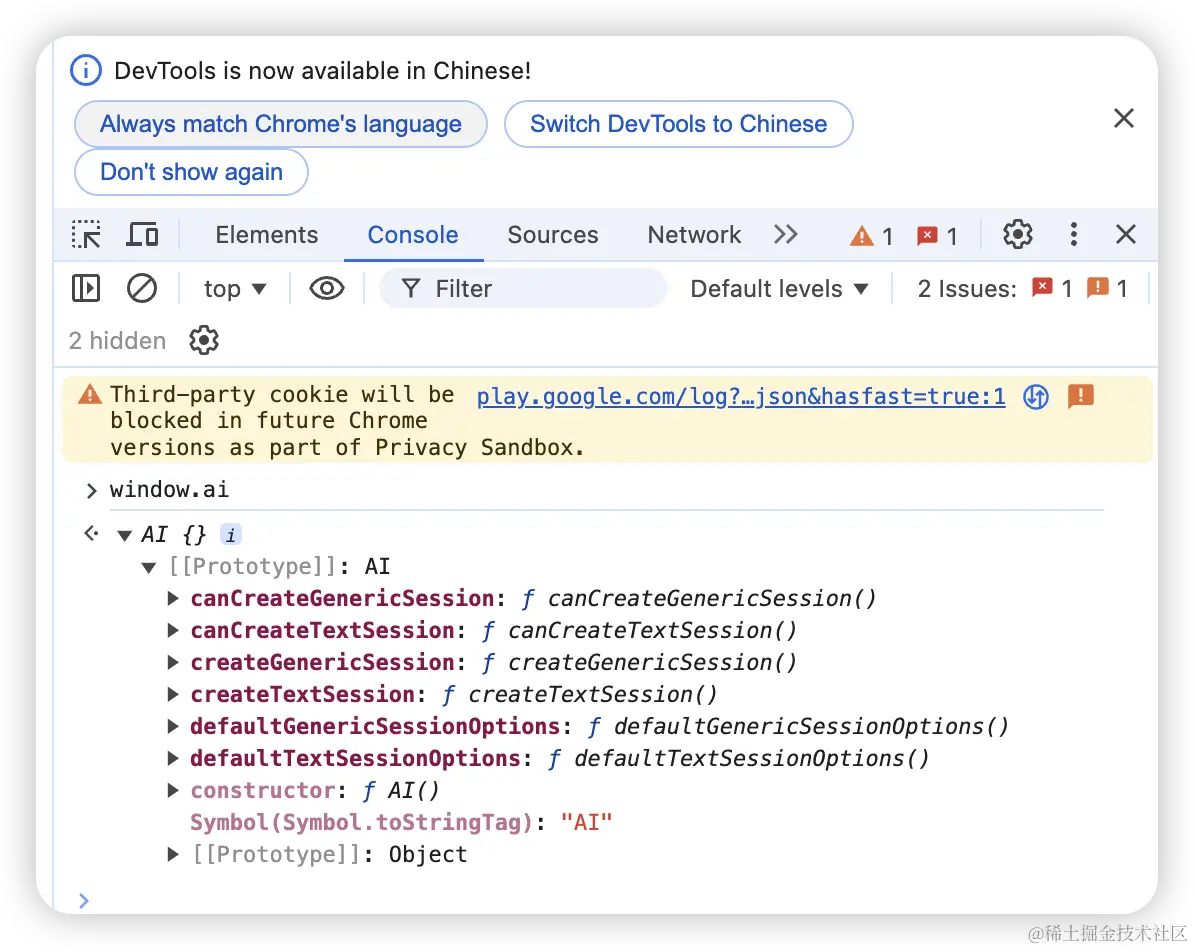
Task: Open the Default levels dropdown
Action: point(779,289)
